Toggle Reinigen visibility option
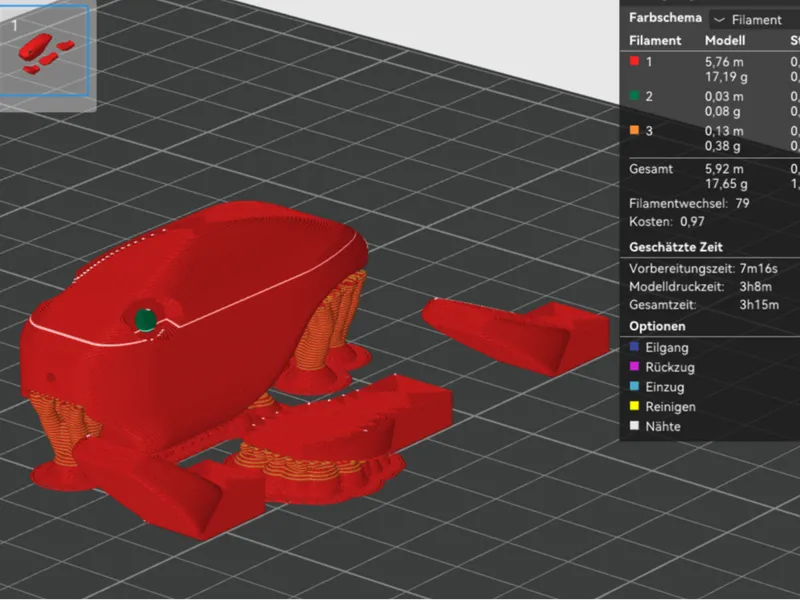This screenshot has height=600, width=800. (634, 406)
